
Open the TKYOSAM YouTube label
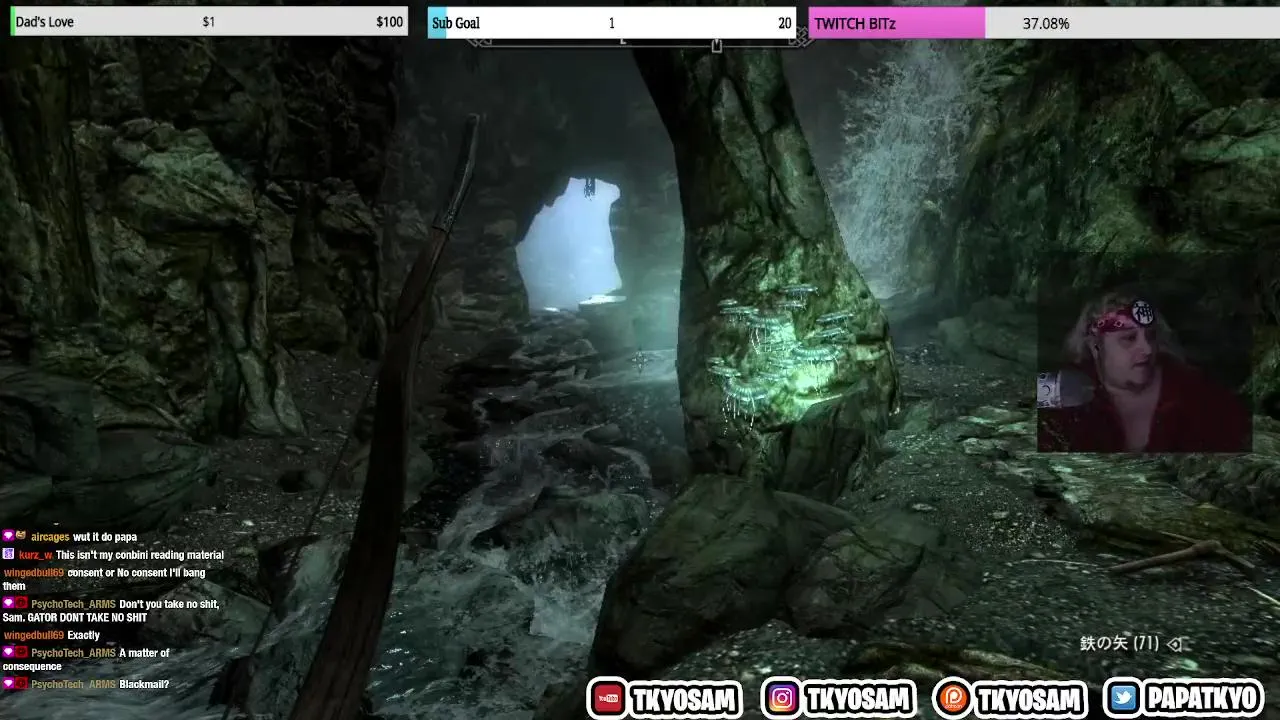[685, 699]
